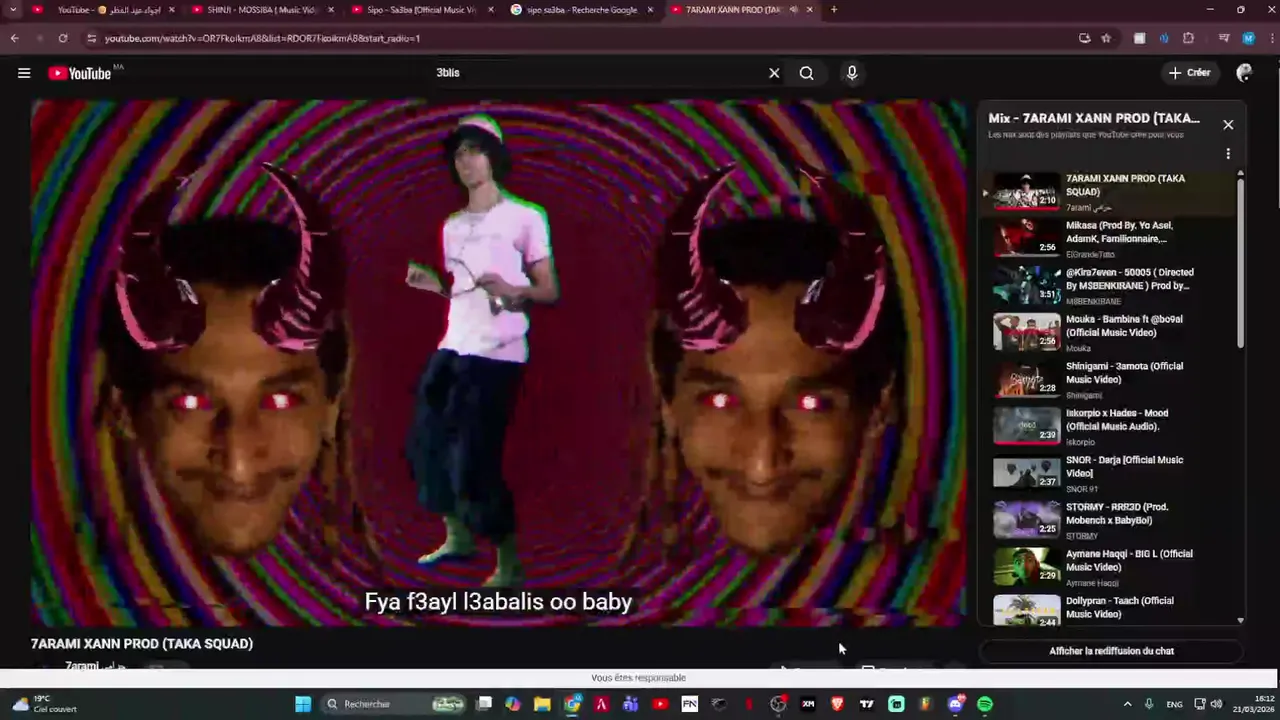Close the Sipo - Sa3ba tab
1280x720 pixels.
(491, 10)
